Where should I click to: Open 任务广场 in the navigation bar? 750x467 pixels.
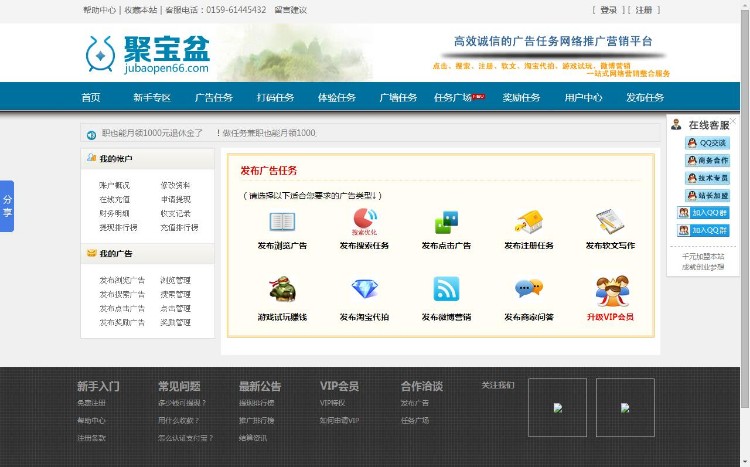tap(453, 98)
